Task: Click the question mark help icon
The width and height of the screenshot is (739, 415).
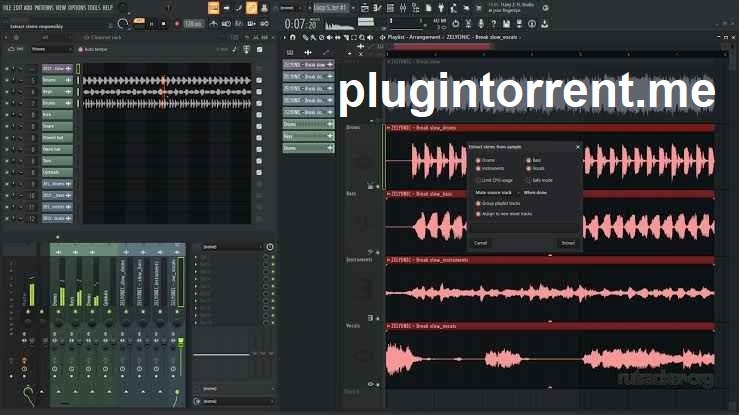Action: tap(493, 23)
